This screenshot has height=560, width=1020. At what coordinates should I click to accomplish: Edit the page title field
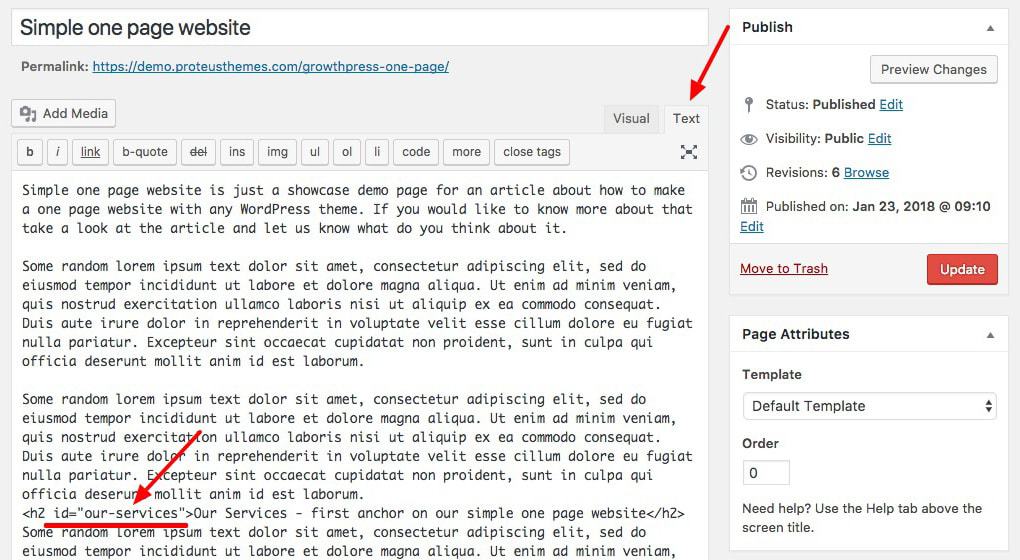point(360,27)
